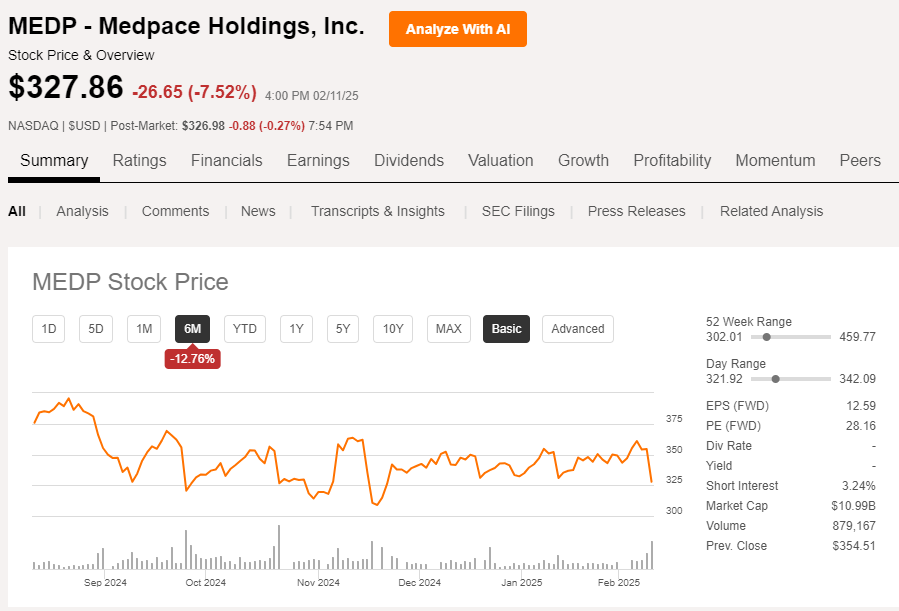Select the 1D chart range

pyautogui.click(x=48, y=328)
